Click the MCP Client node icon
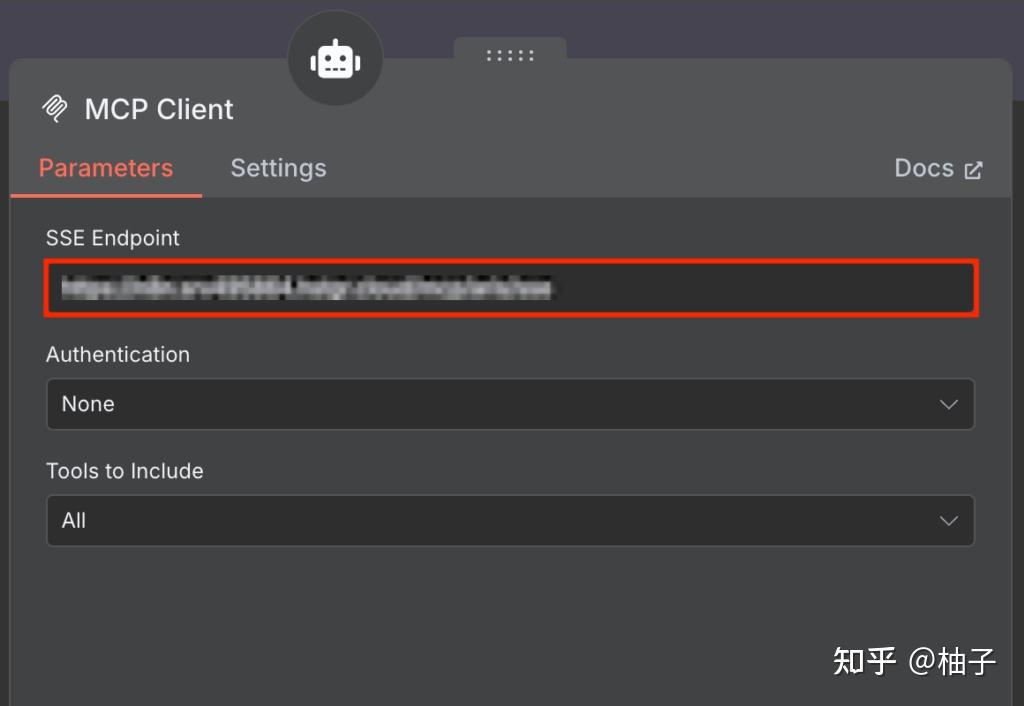This screenshot has width=1024, height=706. tap(55, 109)
